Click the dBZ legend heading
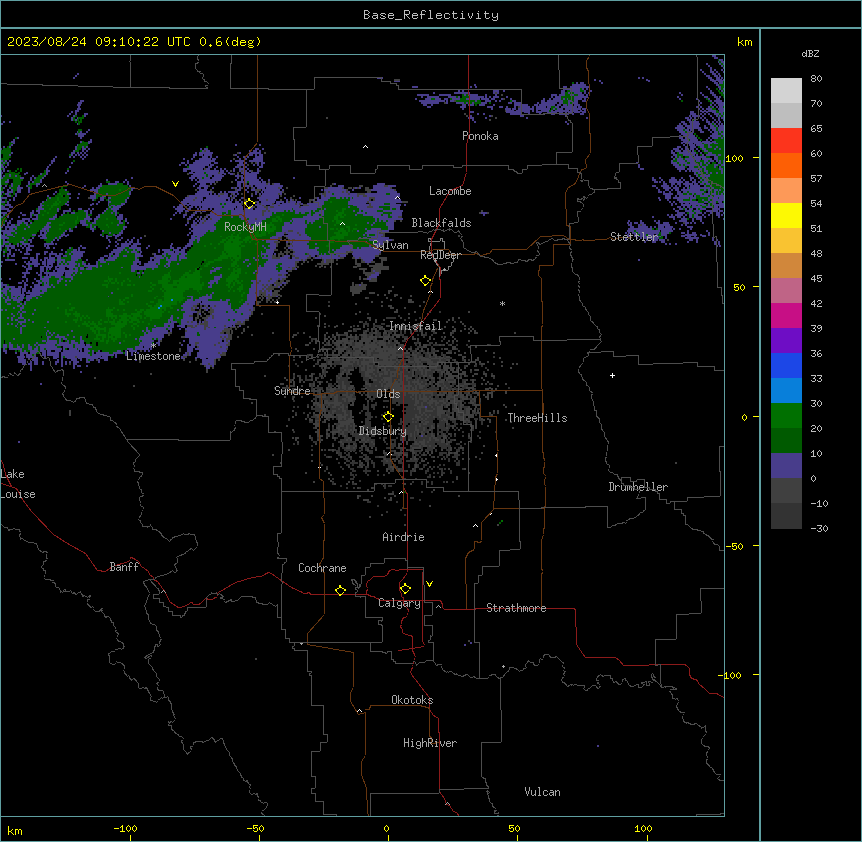The width and height of the screenshot is (862, 842). [x=810, y=53]
